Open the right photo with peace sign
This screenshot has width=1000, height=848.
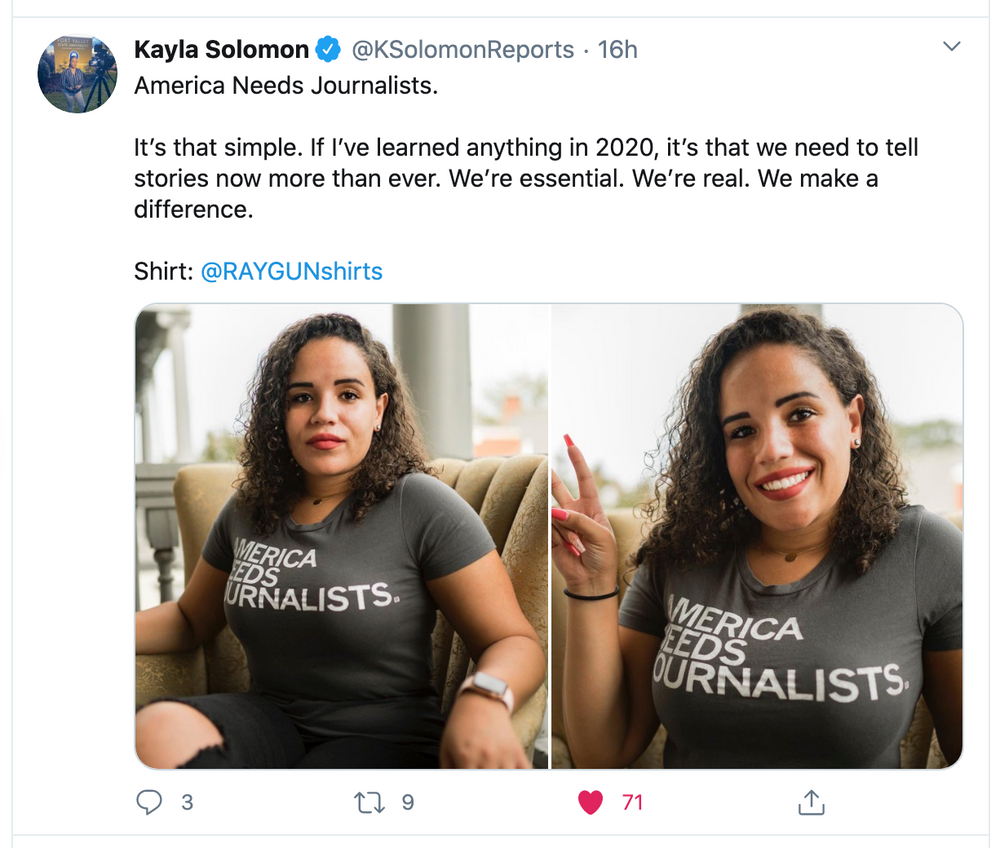(x=757, y=536)
